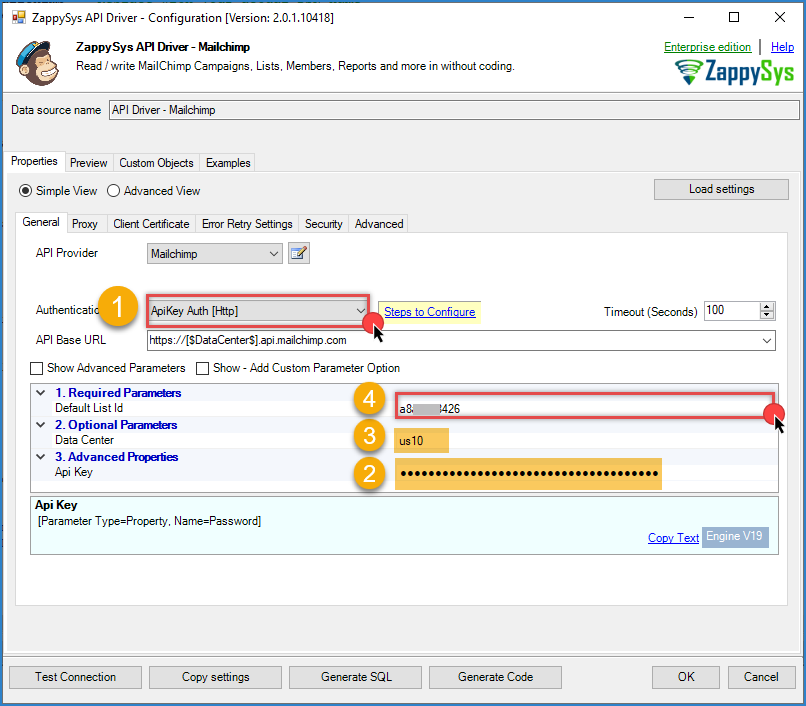Collapse the 3. Advanced Properties section
This screenshot has height=706, width=806.
41,457
